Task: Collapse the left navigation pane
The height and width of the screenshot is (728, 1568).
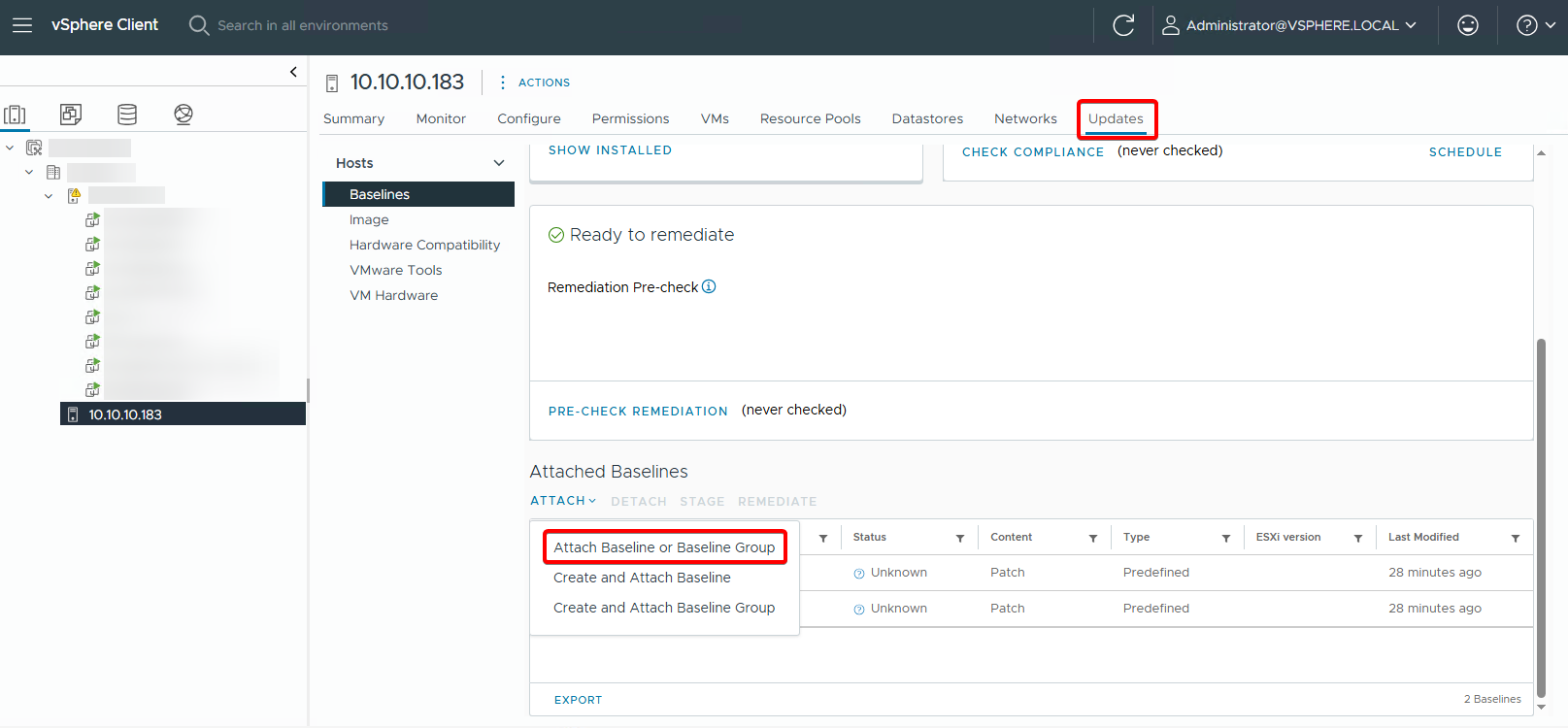Action: [293, 72]
